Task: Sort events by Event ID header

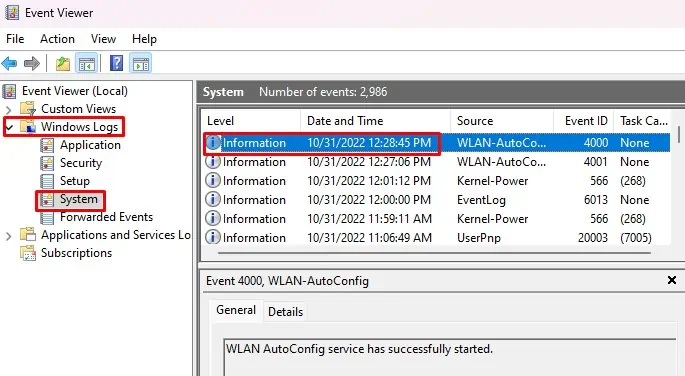Action: (x=584, y=121)
